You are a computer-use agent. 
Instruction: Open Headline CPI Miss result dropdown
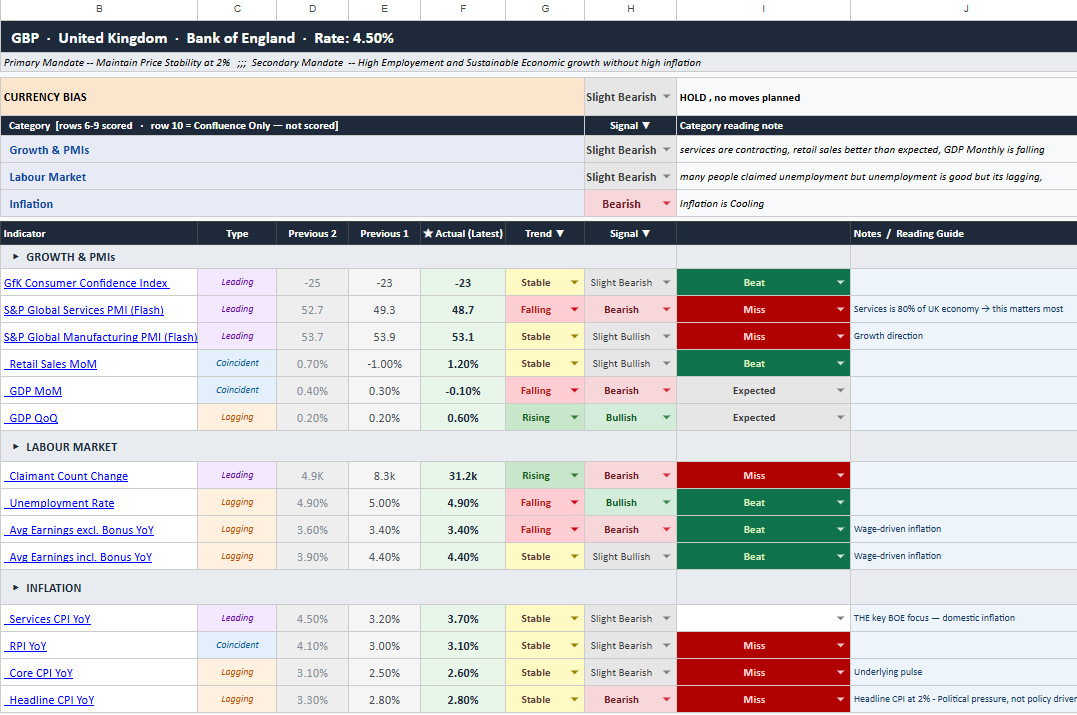coord(840,699)
